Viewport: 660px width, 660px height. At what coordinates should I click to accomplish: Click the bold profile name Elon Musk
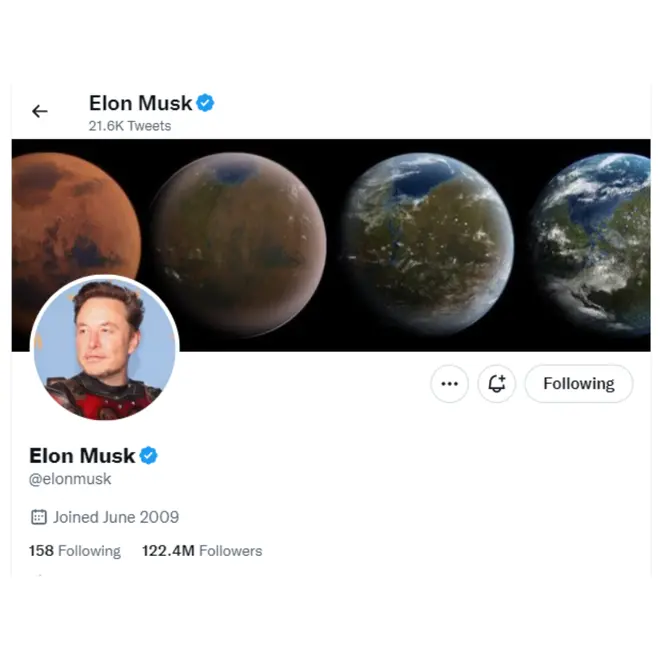click(x=82, y=455)
